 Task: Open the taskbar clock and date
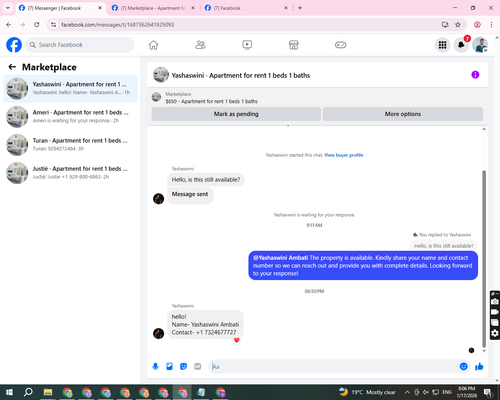tap(467, 392)
